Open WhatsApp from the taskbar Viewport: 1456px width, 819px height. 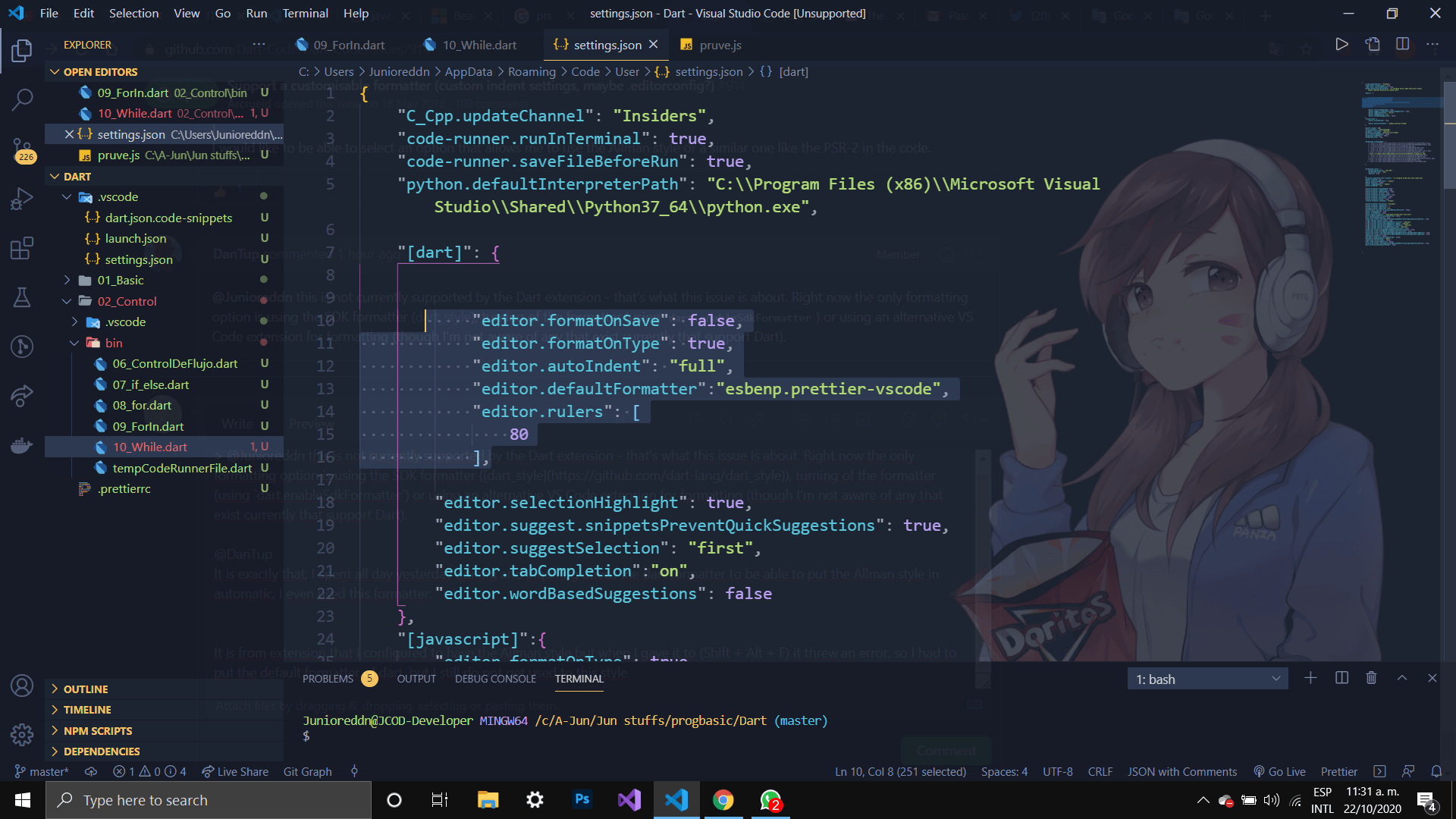(770, 800)
